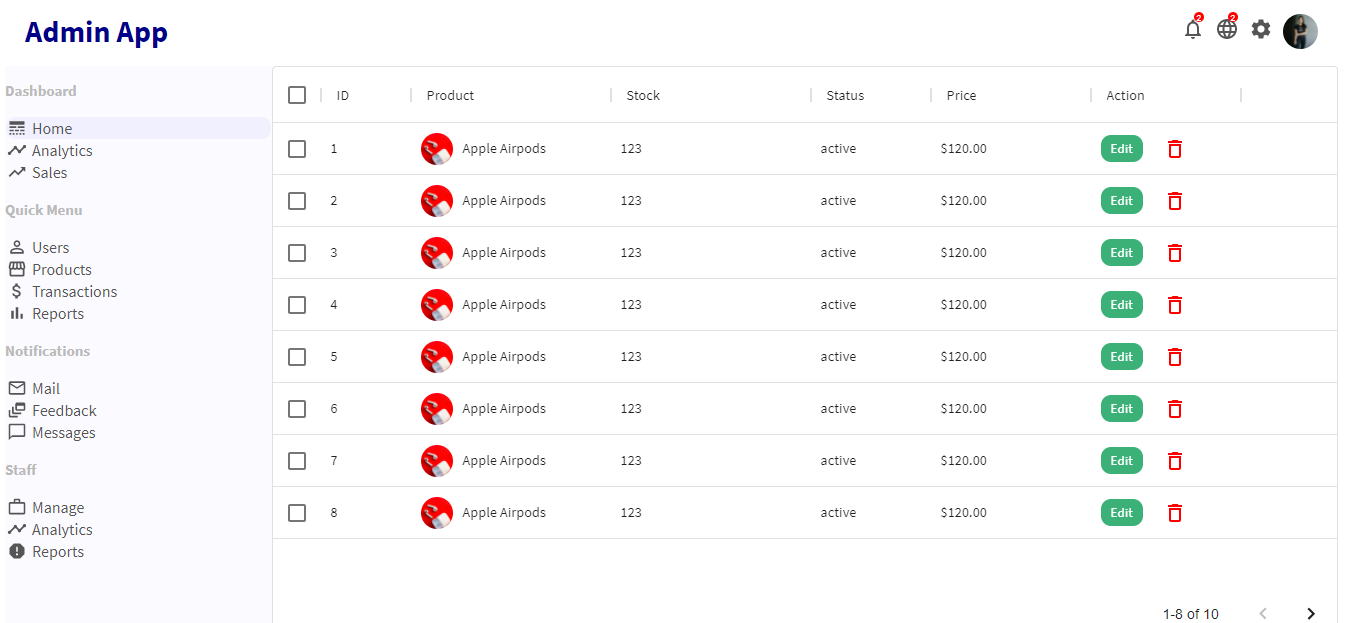The width and height of the screenshot is (1346, 623).
Task: Click the globe language icon
Action: pos(1227,30)
